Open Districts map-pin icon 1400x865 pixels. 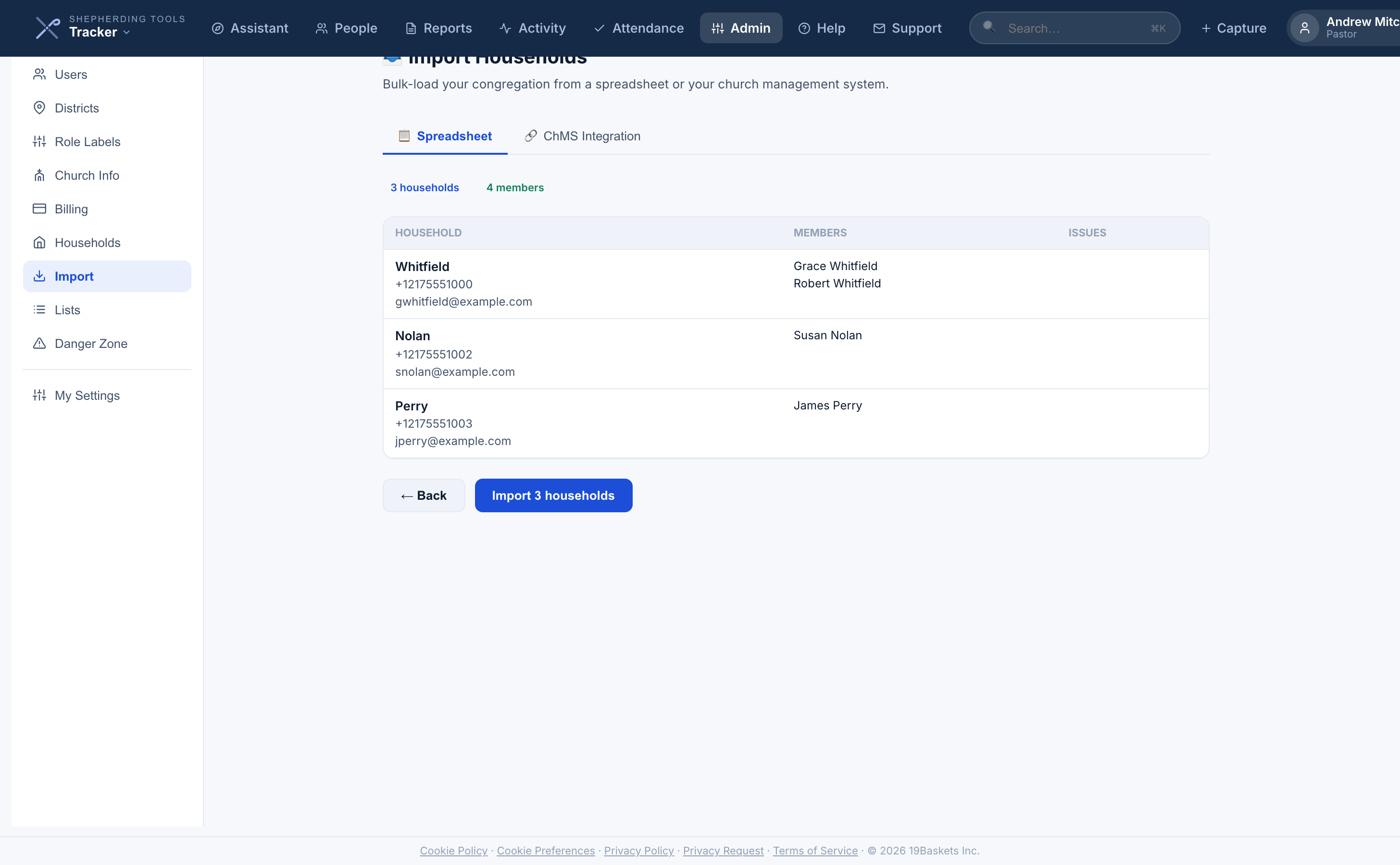coord(39,108)
